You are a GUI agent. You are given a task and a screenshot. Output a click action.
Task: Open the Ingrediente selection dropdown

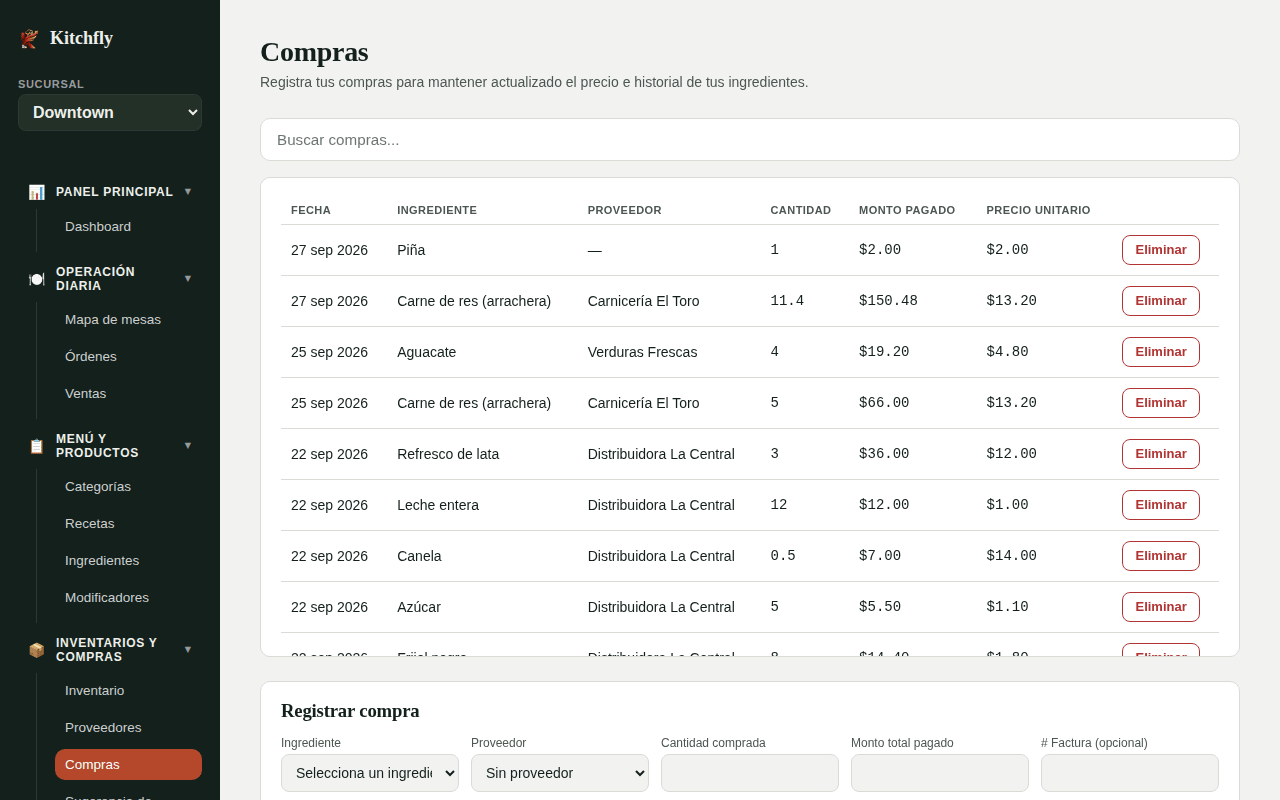pyautogui.click(x=370, y=773)
